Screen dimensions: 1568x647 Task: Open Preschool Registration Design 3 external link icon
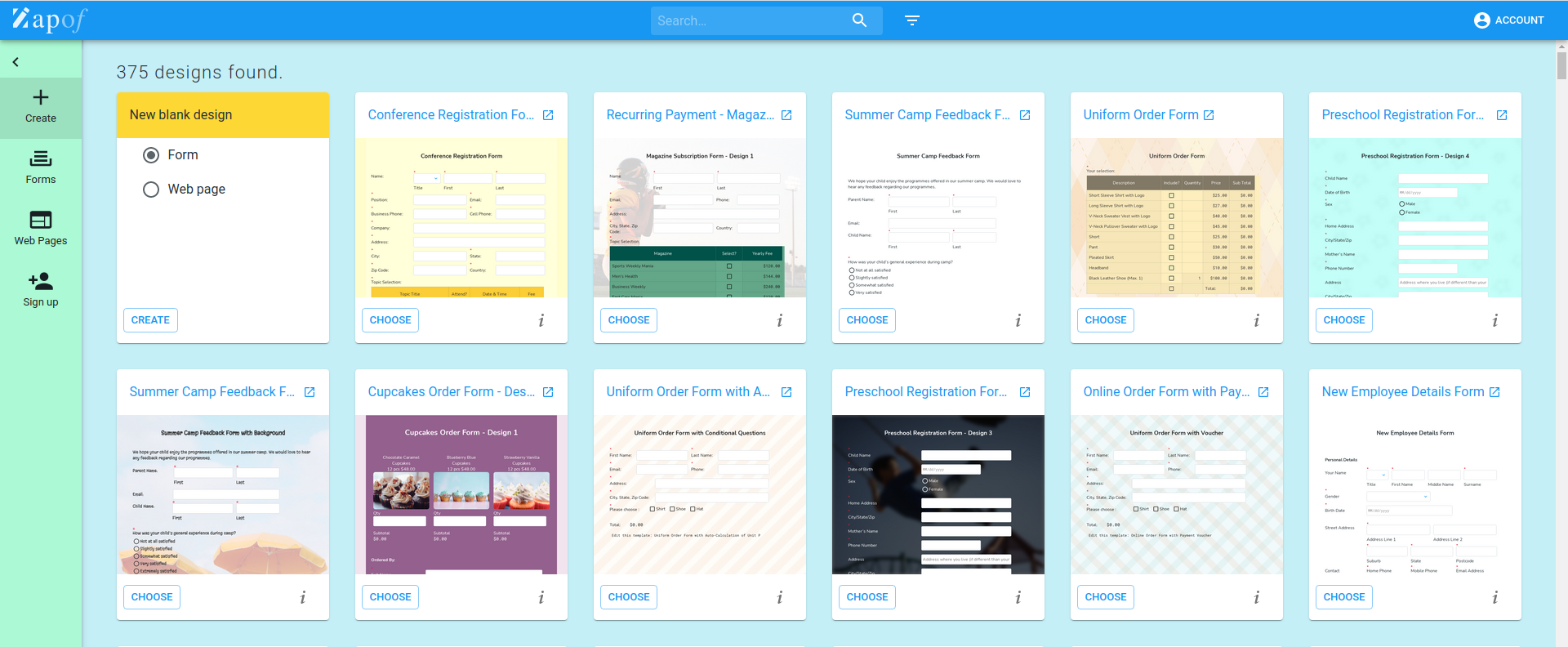click(1025, 392)
